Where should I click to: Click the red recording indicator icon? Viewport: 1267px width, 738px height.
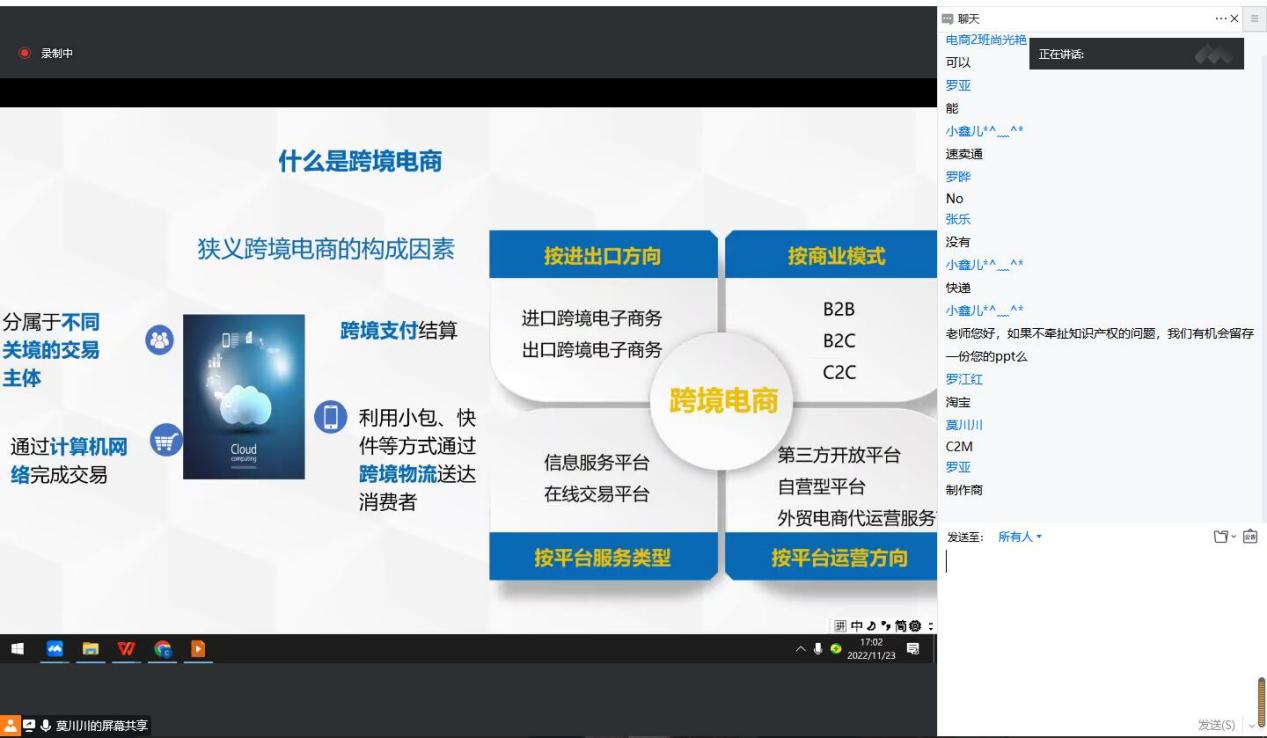click(25, 53)
